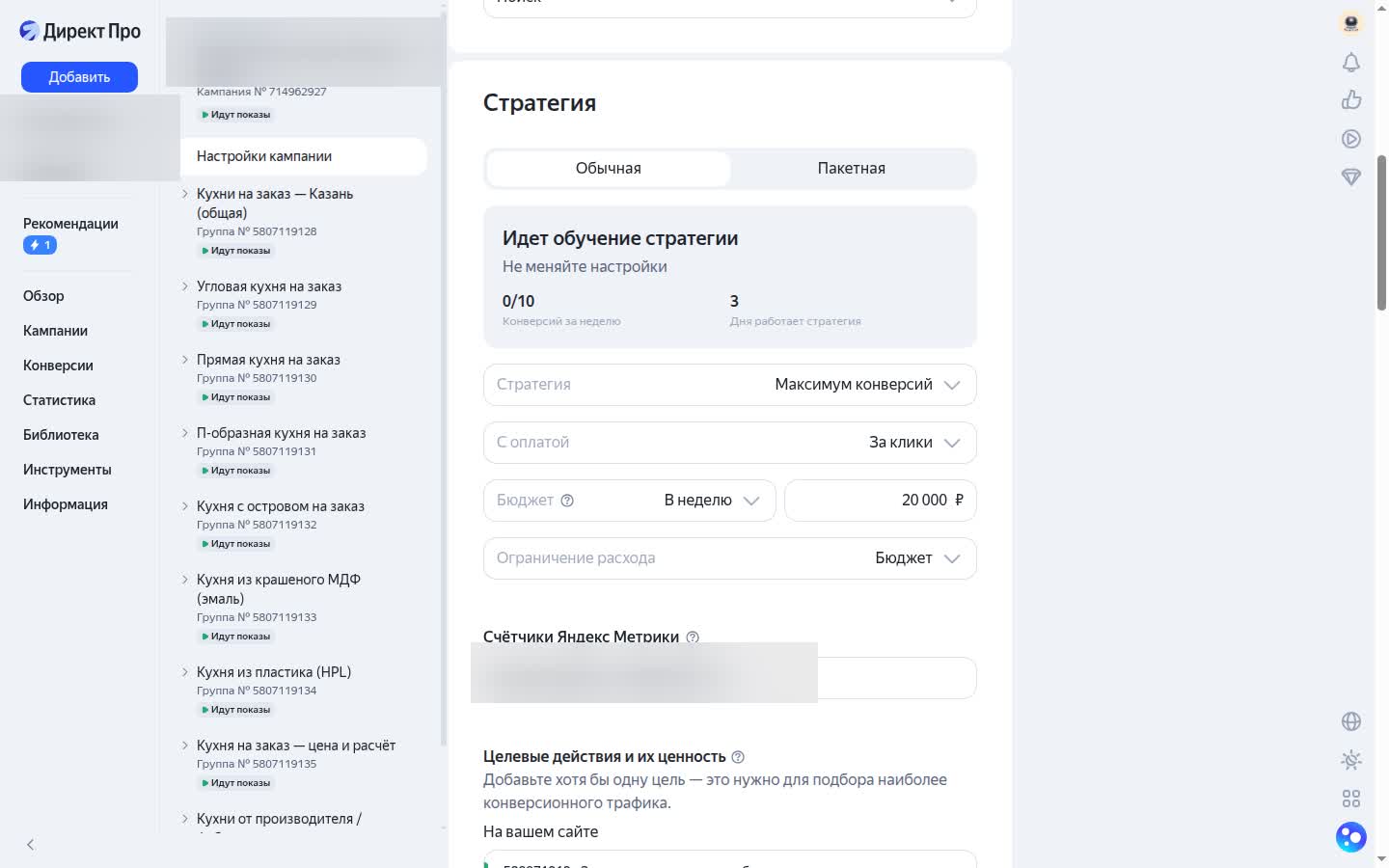Screen dimensions: 1389x868
Task: Open the services grid icon
Action: click(1351, 799)
